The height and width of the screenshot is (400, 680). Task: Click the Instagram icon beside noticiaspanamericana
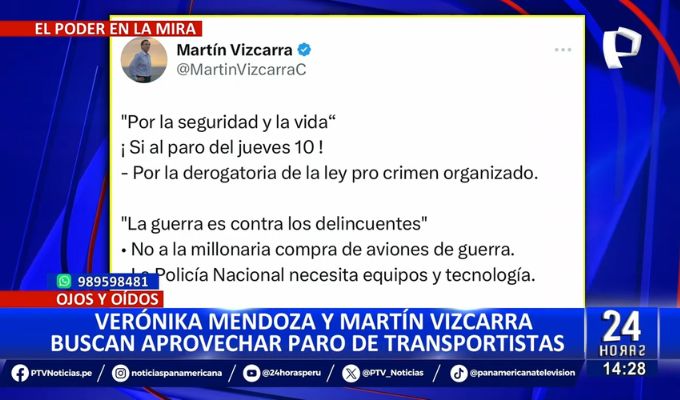(x=120, y=374)
